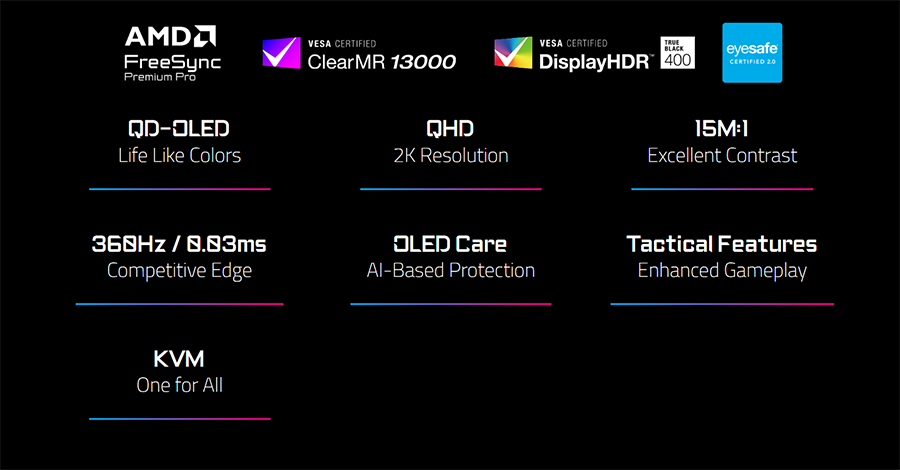Click the Competitive Edge subtitle
900x470 pixels.
tap(179, 271)
